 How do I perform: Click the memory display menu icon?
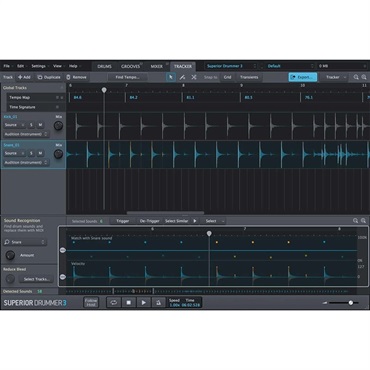point(365,66)
